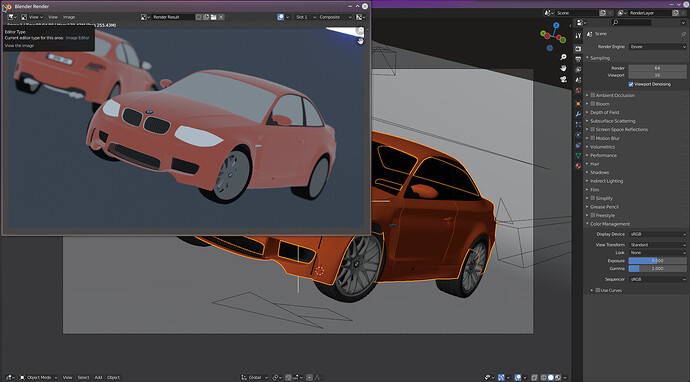
Task: Adjust the Exposure slider
Action: 657,261
